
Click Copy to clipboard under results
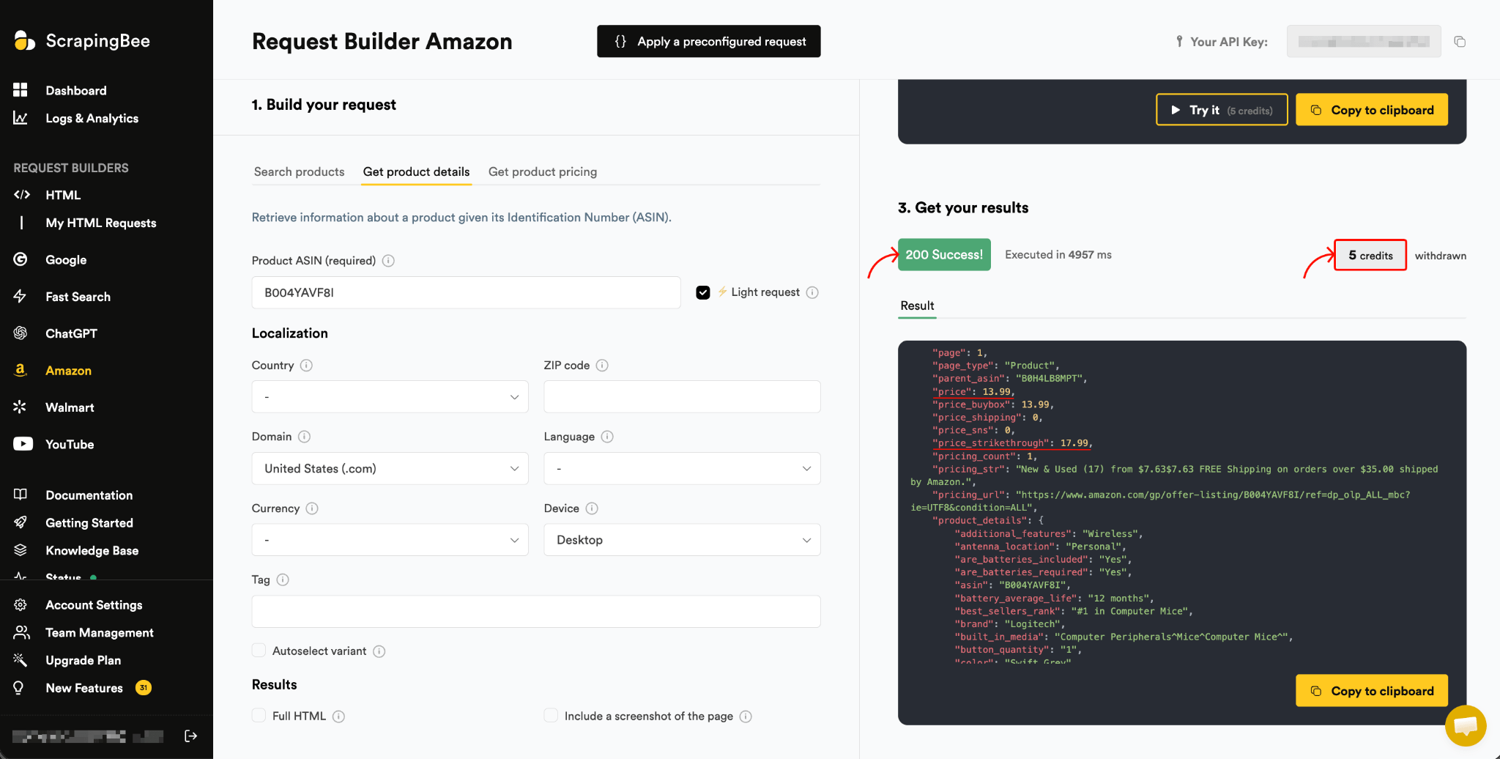tap(1372, 691)
